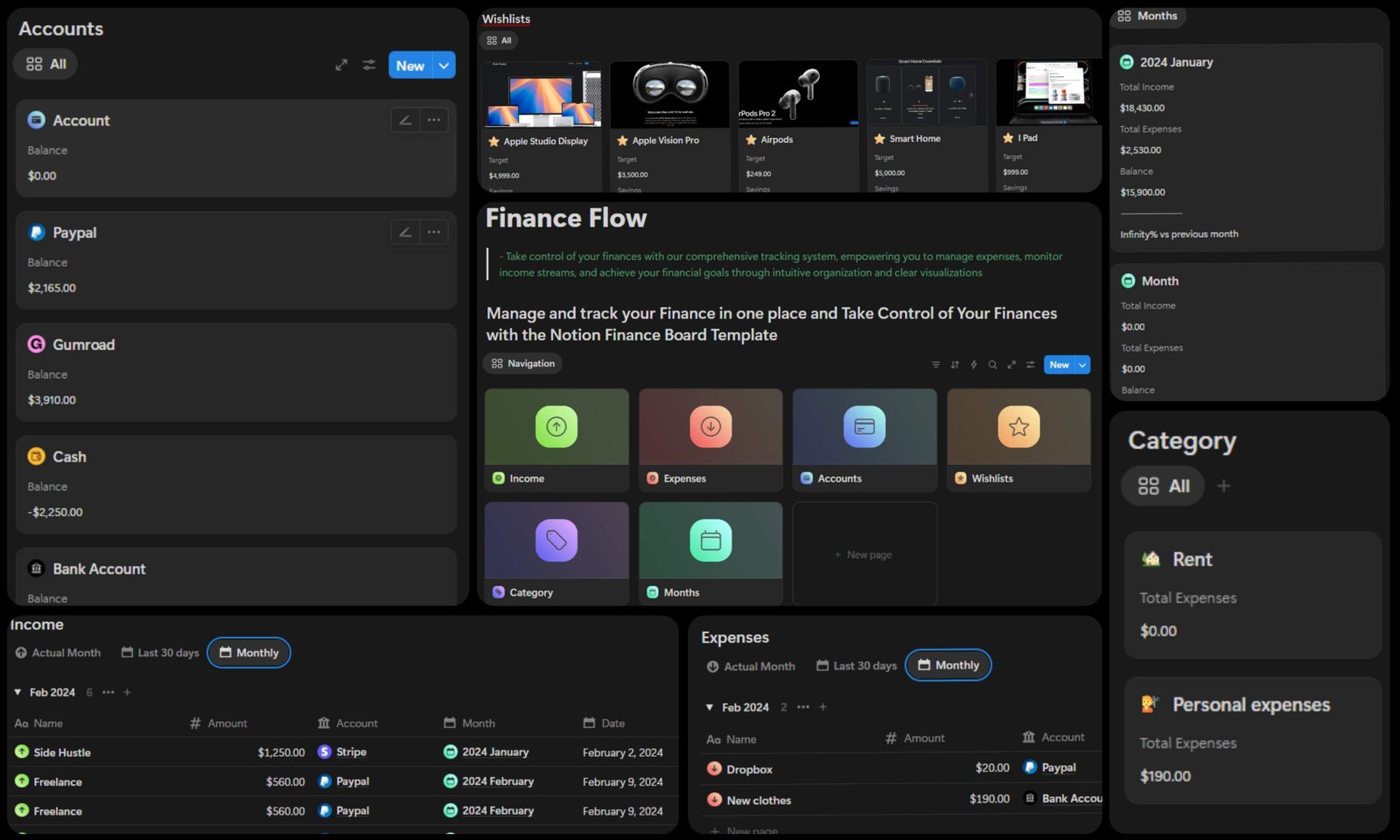Open the Gumroad account card
Screen dimensions: 1400x840
point(236,372)
